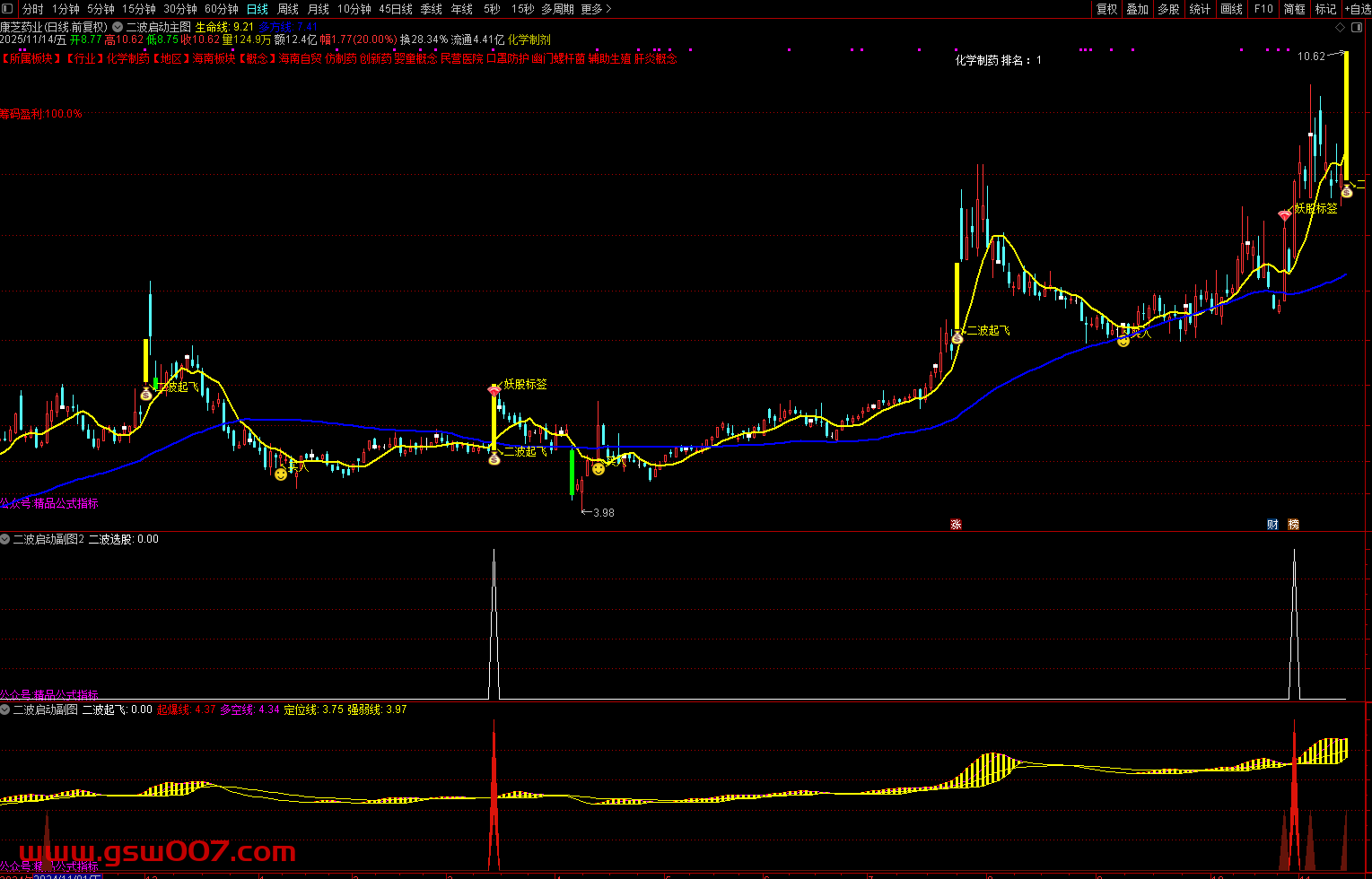Select the 60分钟 period tab
The width and height of the screenshot is (1372, 879).
222,9
